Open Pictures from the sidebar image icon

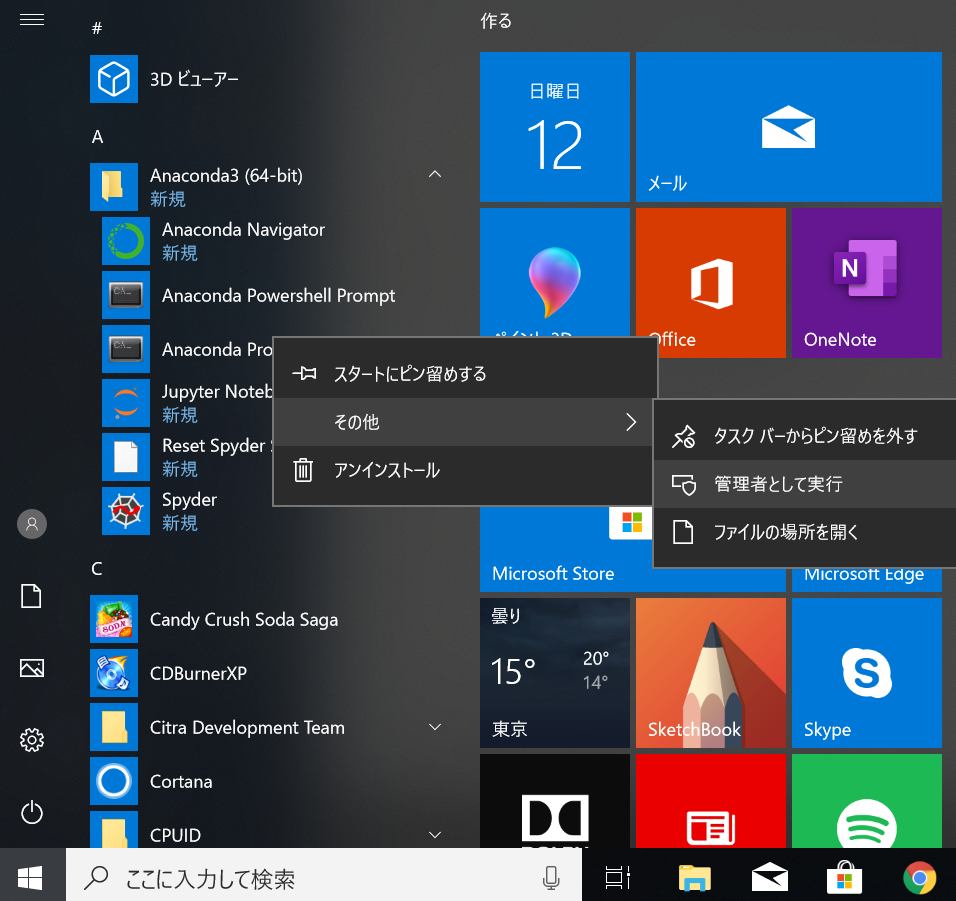(x=32, y=668)
